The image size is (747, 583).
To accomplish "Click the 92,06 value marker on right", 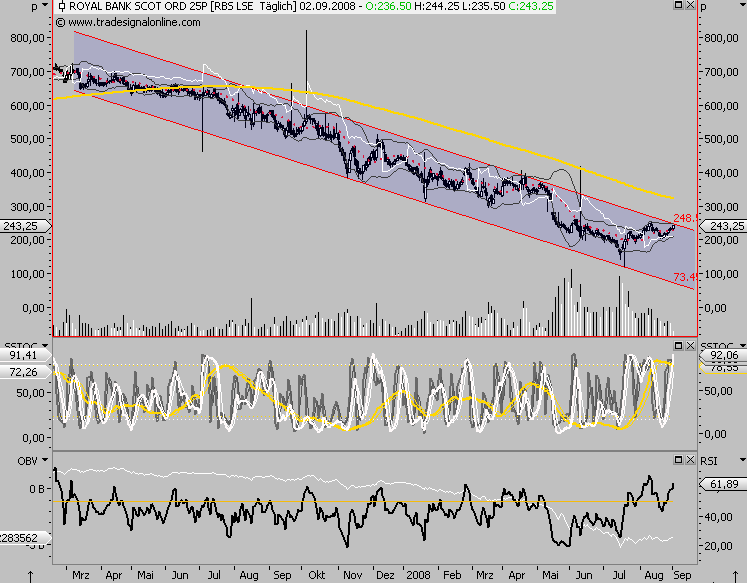I will [x=723, y=355].
